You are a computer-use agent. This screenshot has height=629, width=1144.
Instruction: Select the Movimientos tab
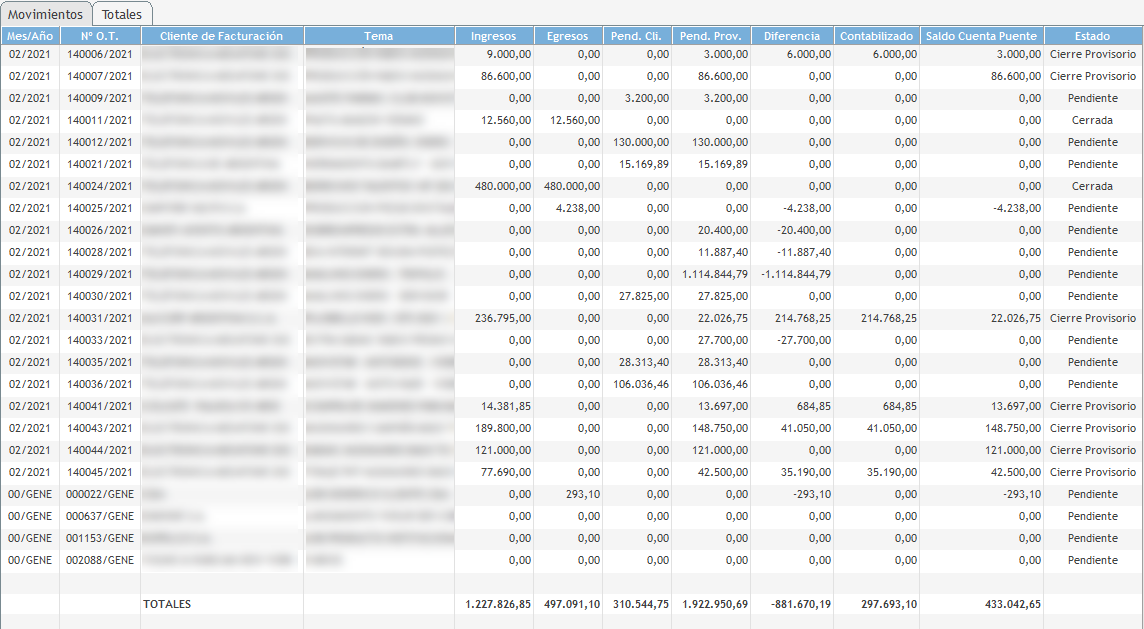46,14
